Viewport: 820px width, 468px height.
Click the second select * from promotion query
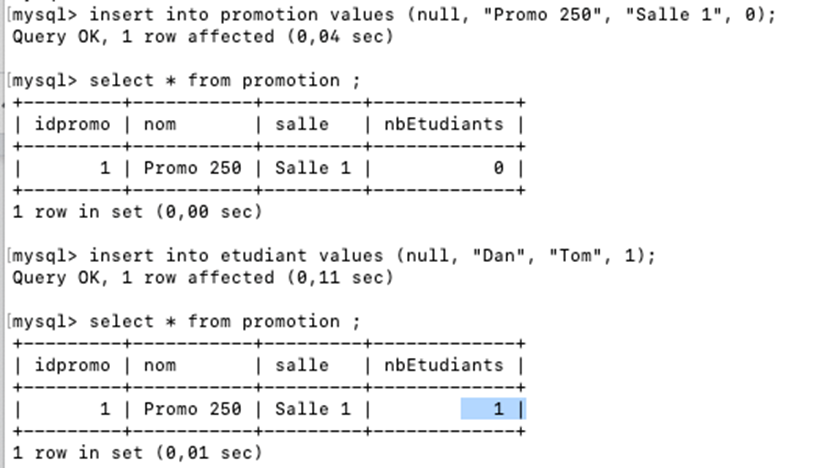pyautogui.click(x=224, y=322)
